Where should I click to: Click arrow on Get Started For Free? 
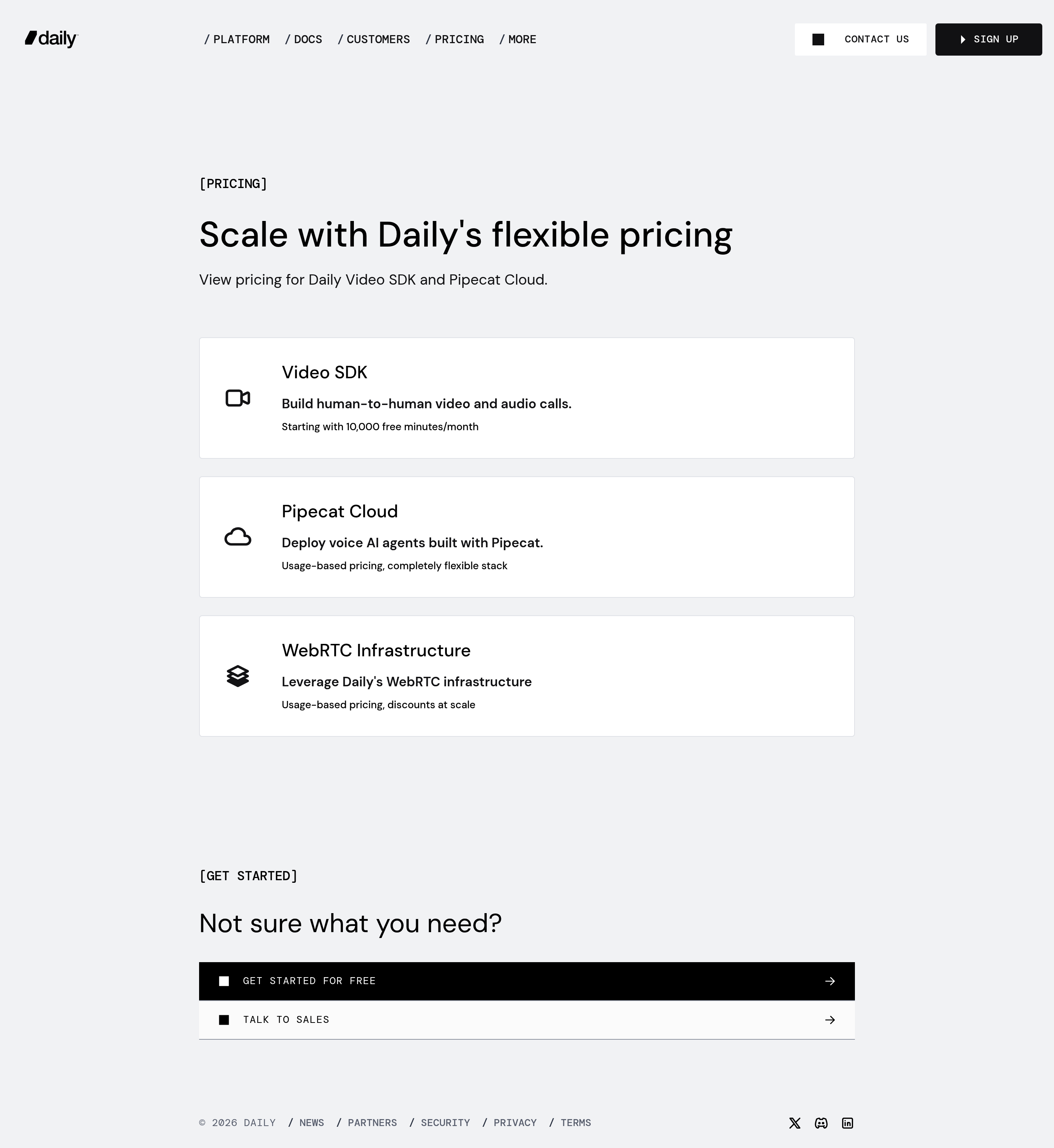[830, 981]
